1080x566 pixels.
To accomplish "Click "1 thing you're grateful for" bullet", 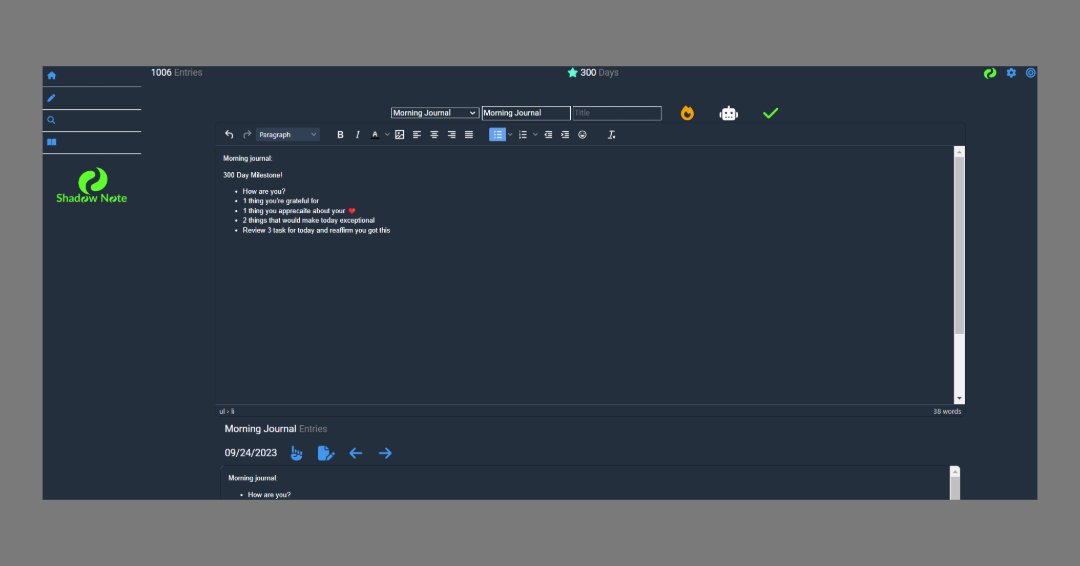I will coord(280,201).
